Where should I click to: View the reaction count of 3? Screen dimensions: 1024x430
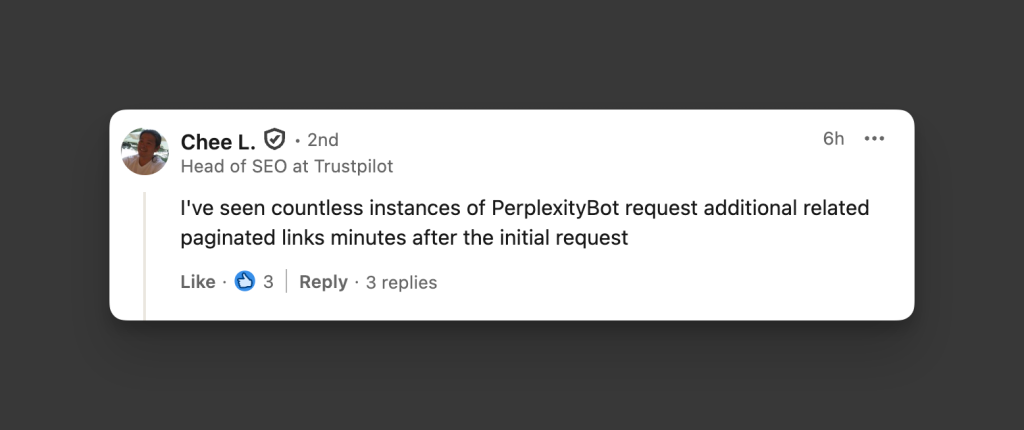click(x=268, y=282)
